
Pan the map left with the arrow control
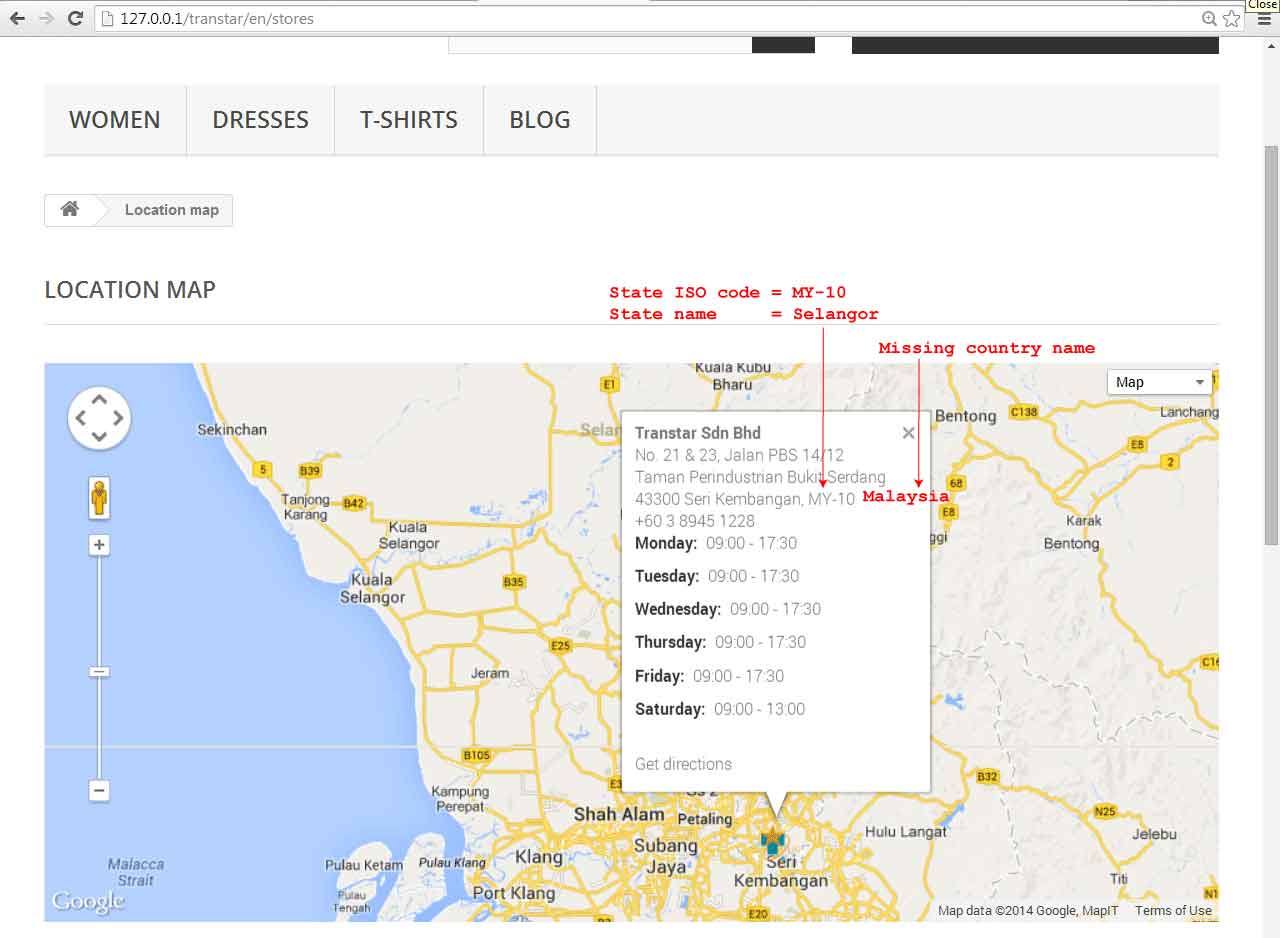coord(80,418)
